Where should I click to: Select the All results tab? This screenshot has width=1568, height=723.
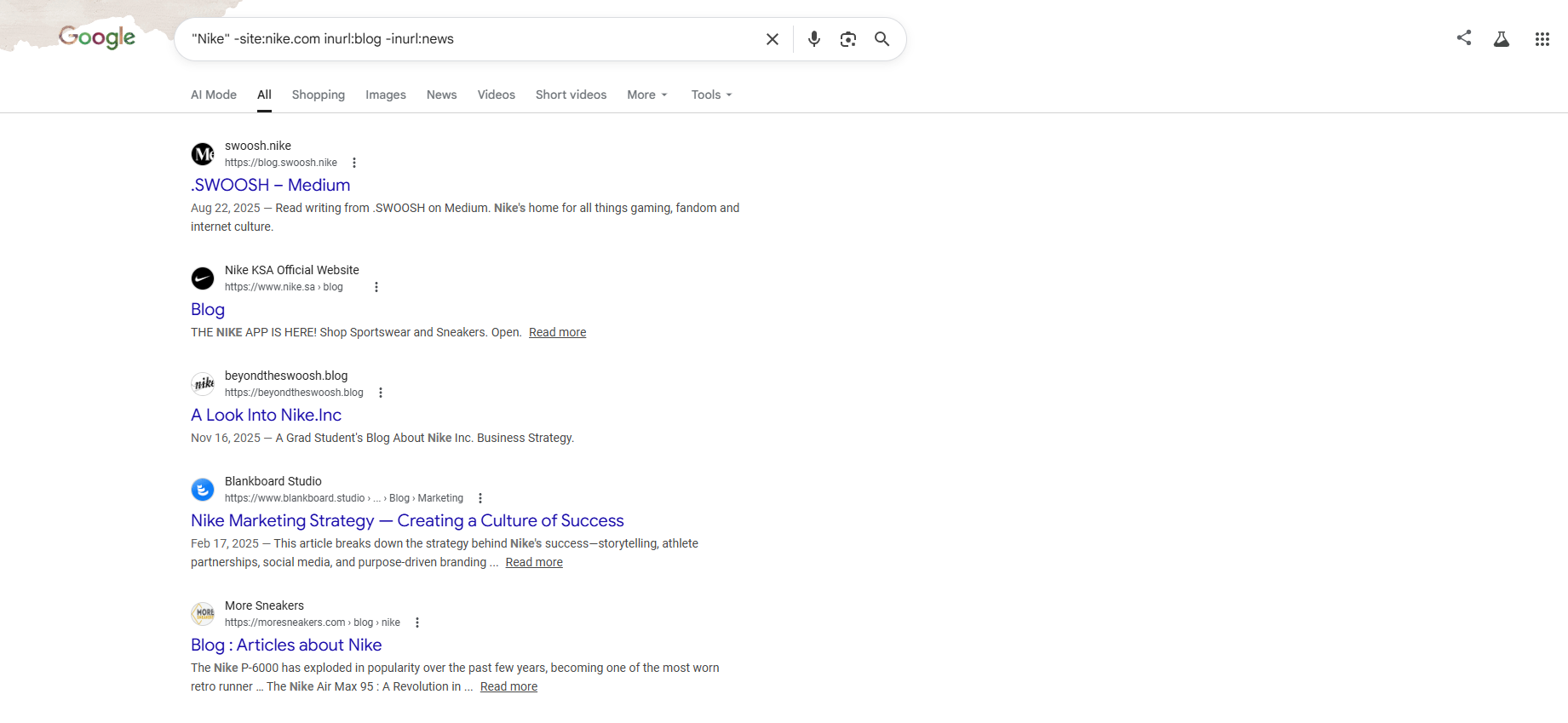click(x=265, y=95)
